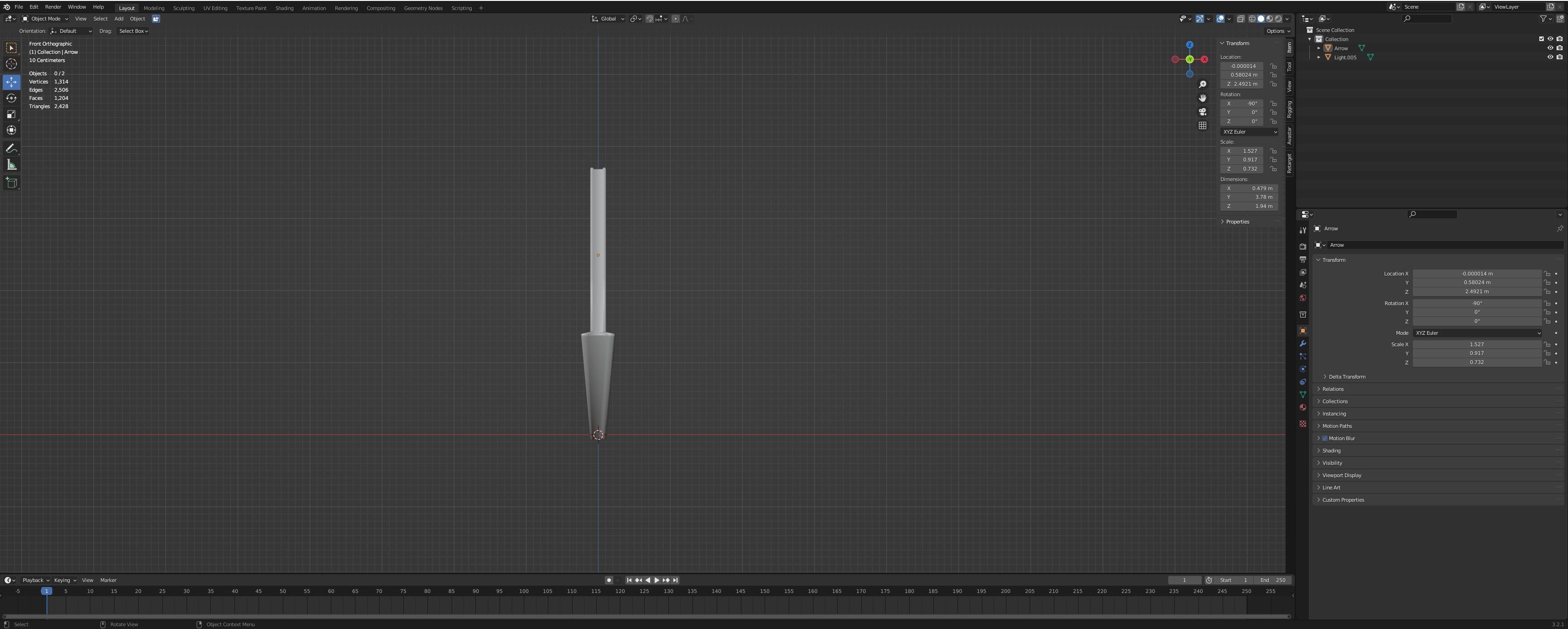The image size is (1568, 629).
Task: Toggle camera view in viewport
Action: pyautogui.click(x=1202, y=112)
